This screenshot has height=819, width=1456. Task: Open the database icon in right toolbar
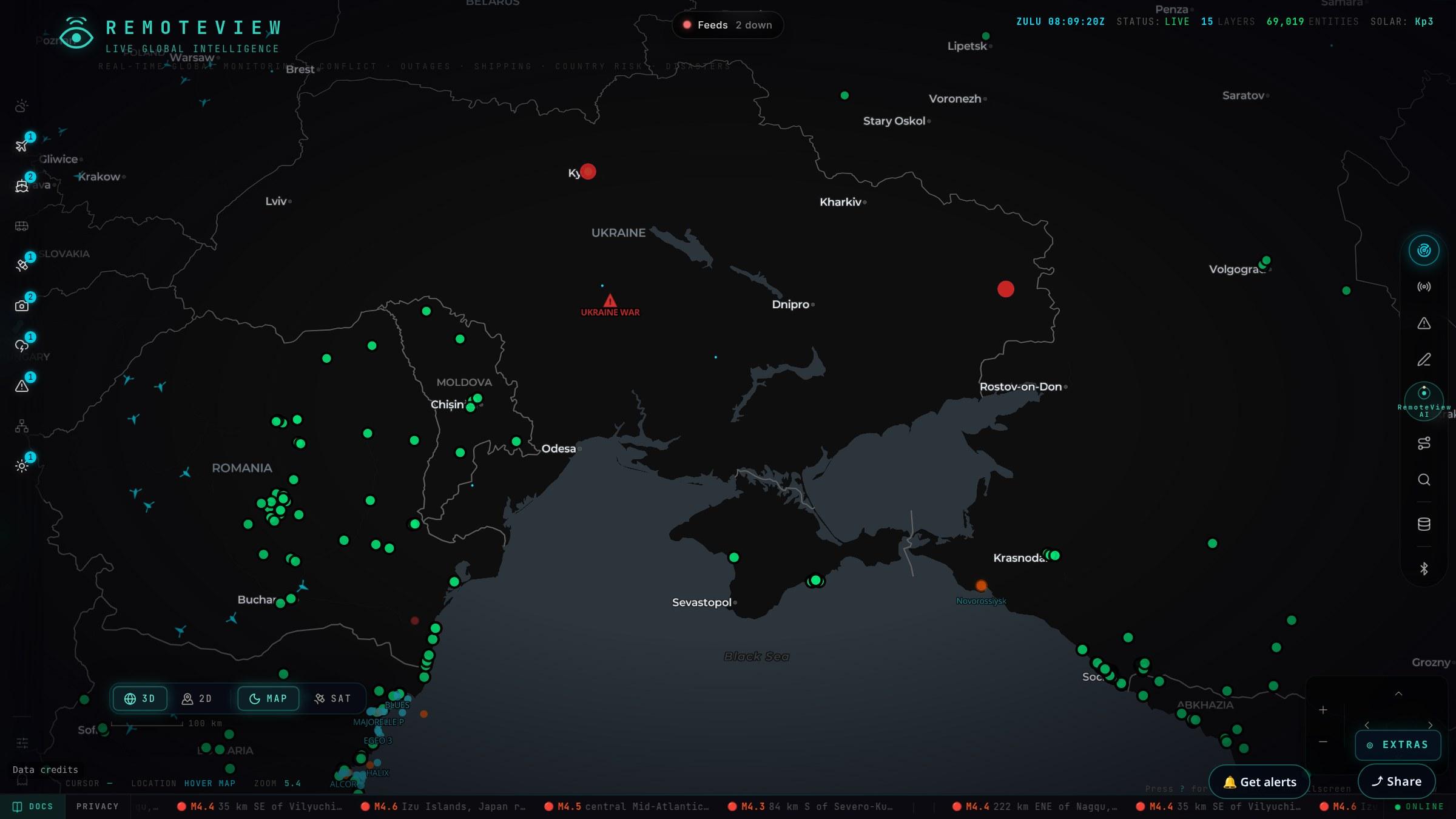[x=1424, y=524]
